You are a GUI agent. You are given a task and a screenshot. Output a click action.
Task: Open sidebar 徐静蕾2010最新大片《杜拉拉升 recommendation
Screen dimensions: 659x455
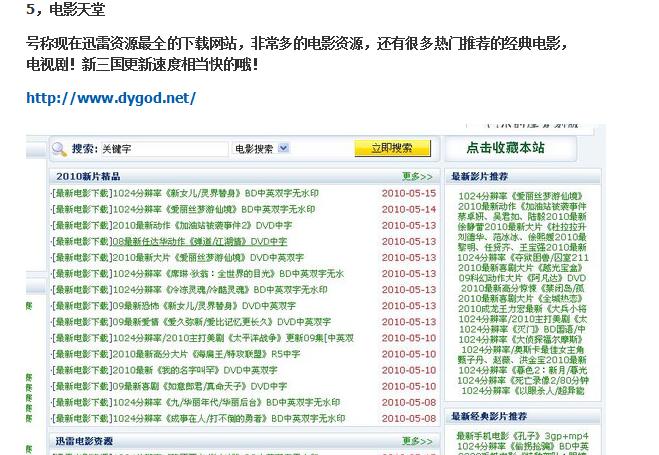(522, 227)
